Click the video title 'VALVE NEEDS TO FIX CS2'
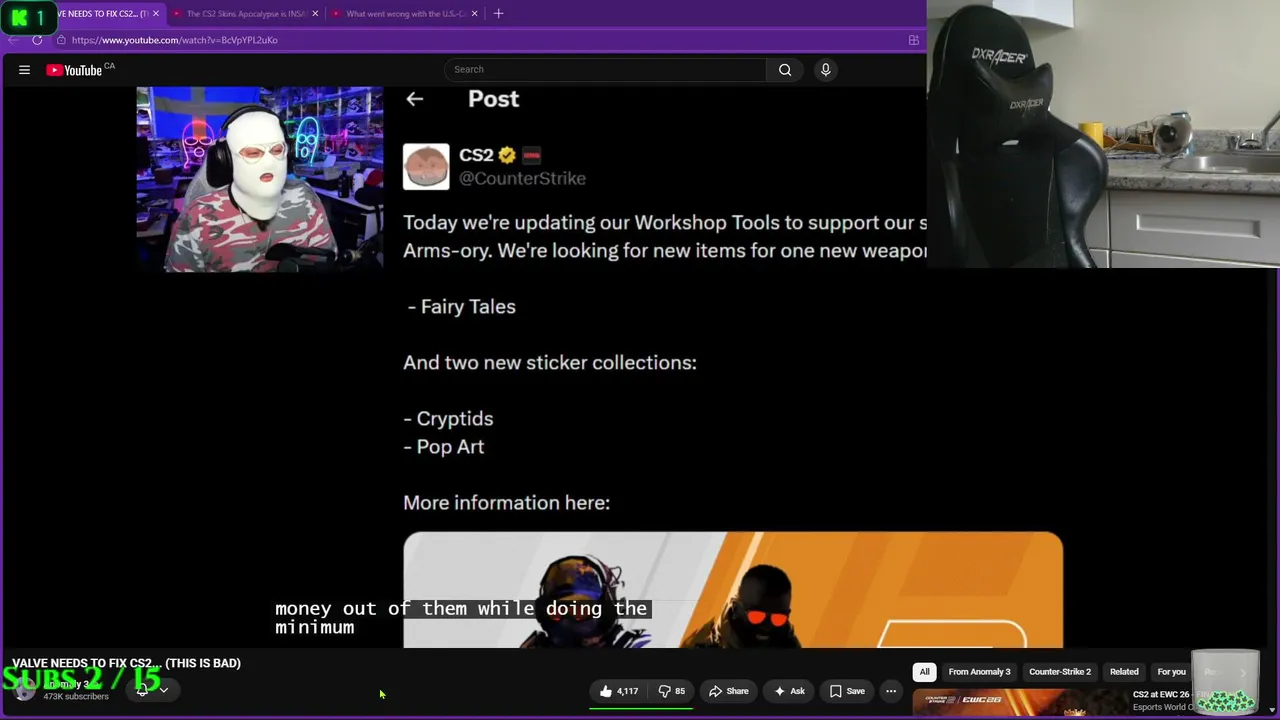Viewport: 1280px width, 720px height. tap(126, 663)
